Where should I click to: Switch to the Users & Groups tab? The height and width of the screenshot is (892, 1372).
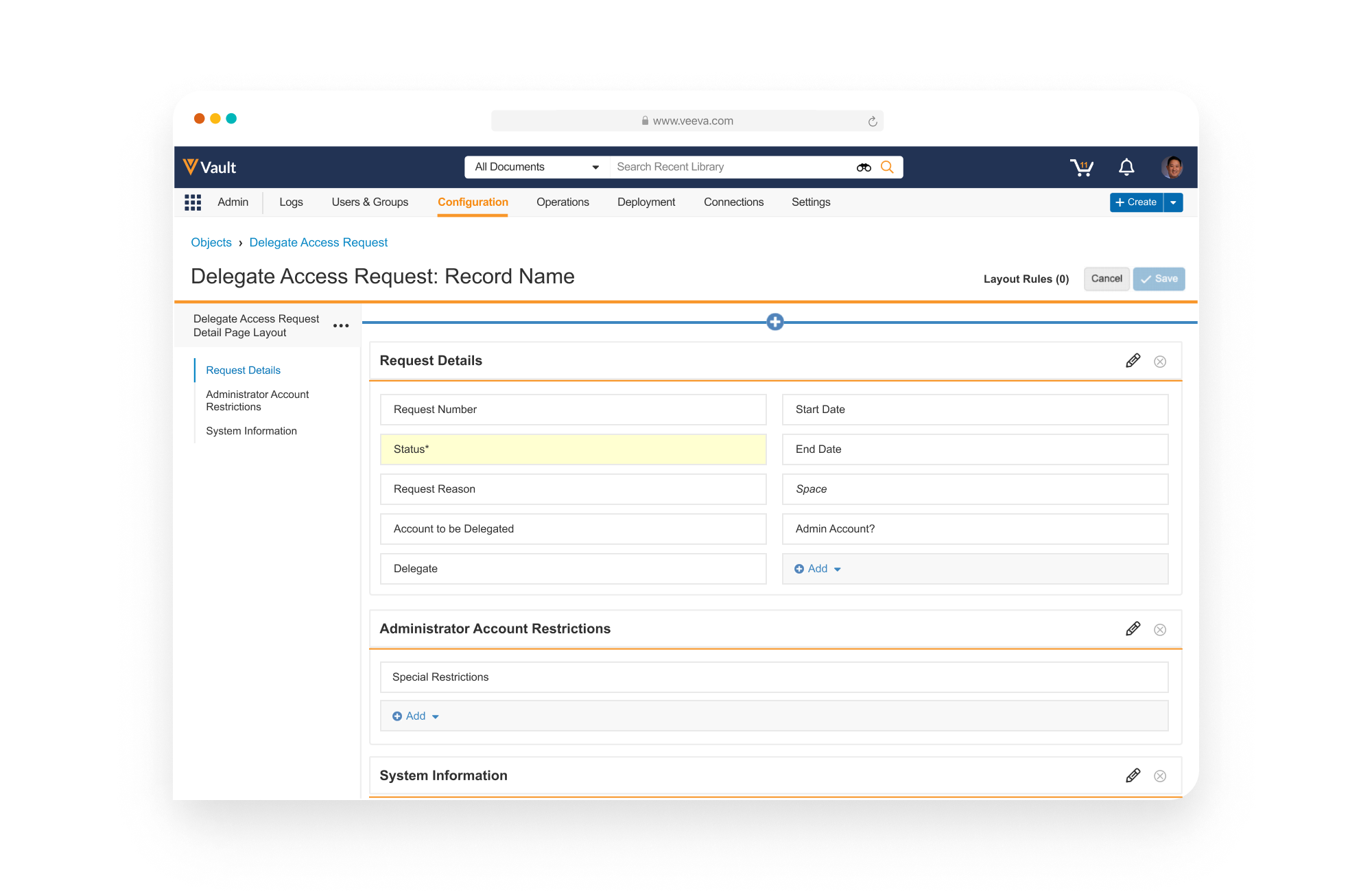click(370, 202)
